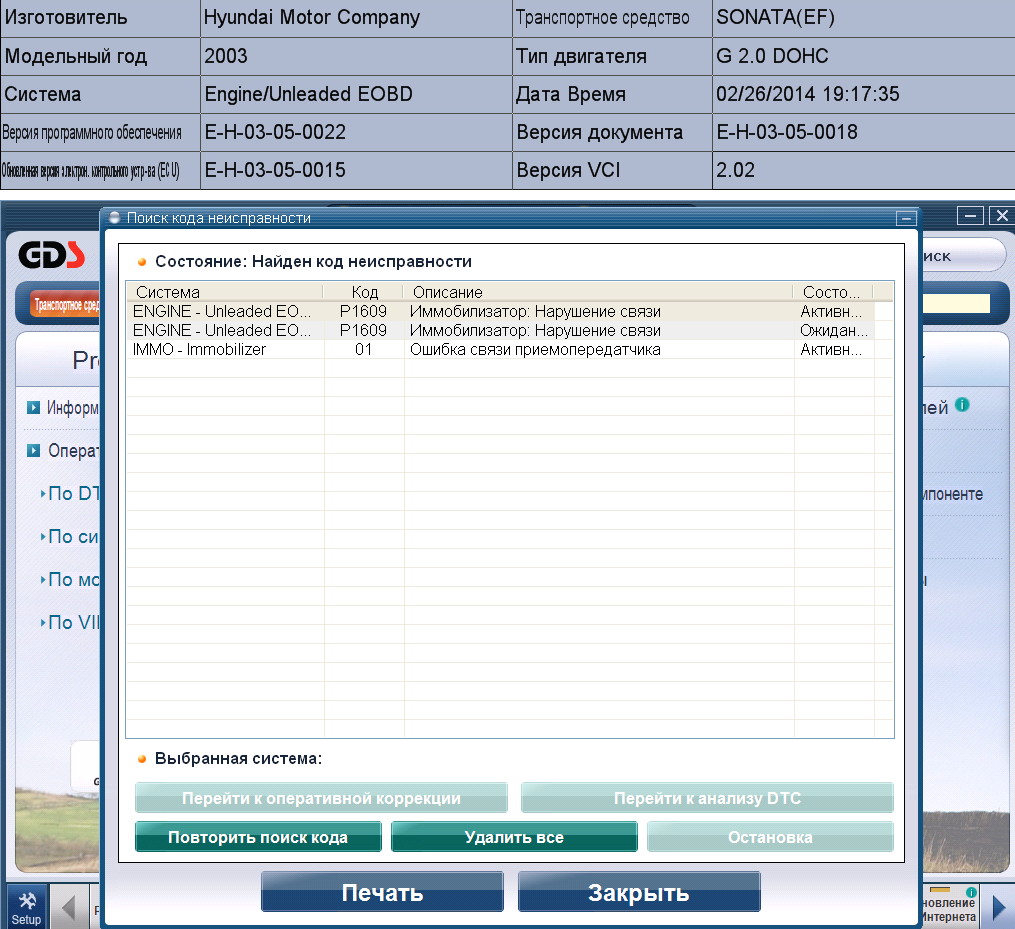Click 'Перейти к анализу DTC' button
Viewport: 1015px width, 929px height.
(x=708, y=798)
